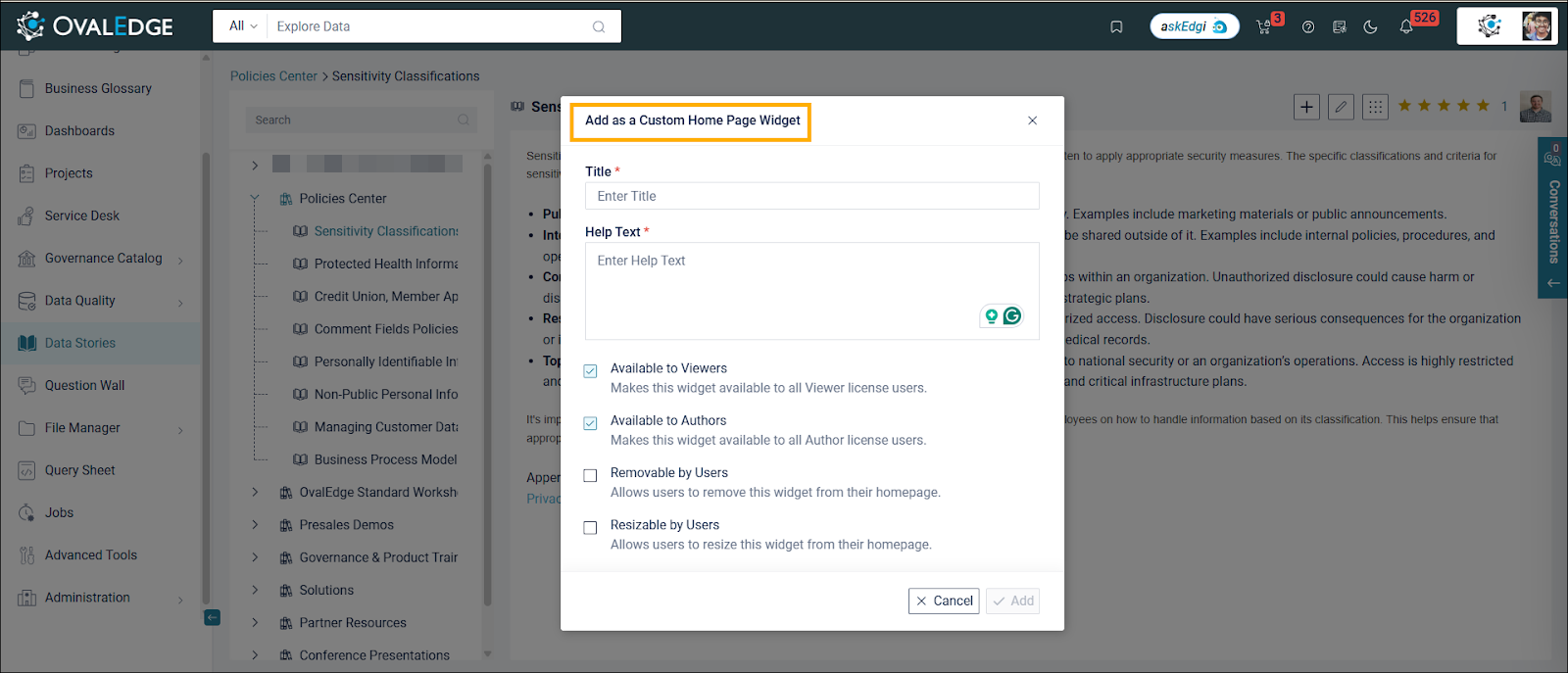The image size is (1568, 673).
Task: Click the Policies Center breadcrumb link
Action: [273, 76]
